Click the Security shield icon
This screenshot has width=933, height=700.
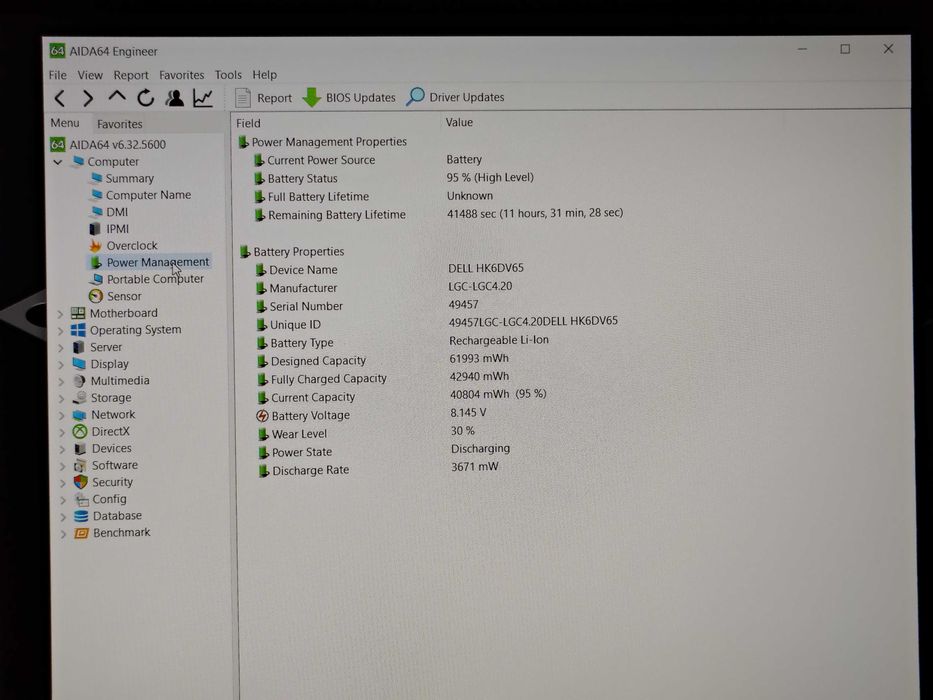click(x=81, y=482)
